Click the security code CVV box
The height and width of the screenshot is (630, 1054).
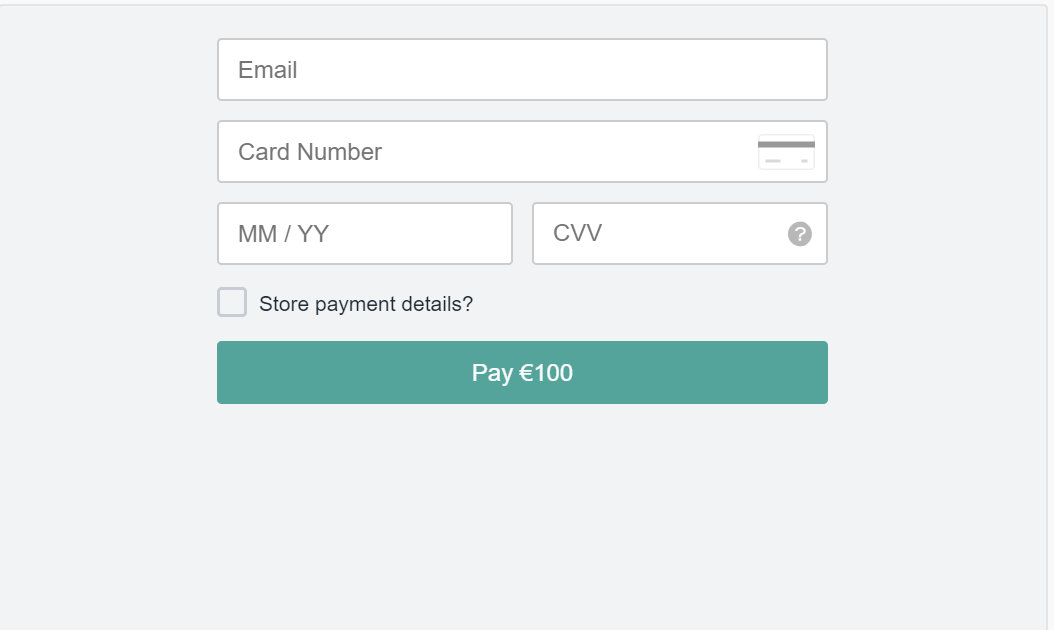point(660,234)
